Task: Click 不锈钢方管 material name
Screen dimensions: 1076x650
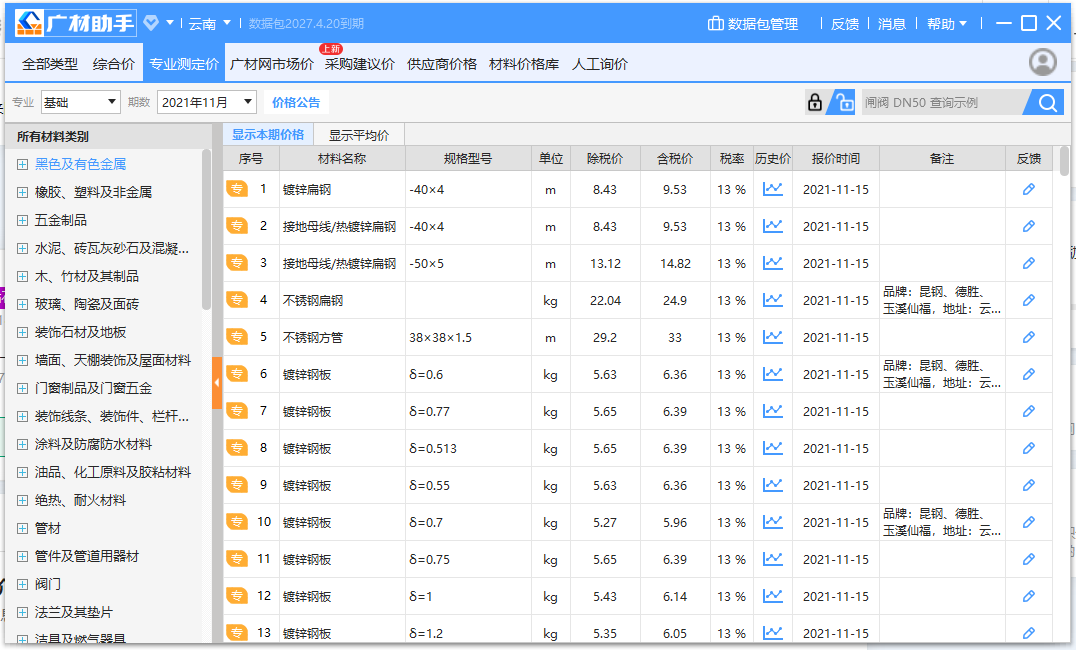Action: click(312, 338)
